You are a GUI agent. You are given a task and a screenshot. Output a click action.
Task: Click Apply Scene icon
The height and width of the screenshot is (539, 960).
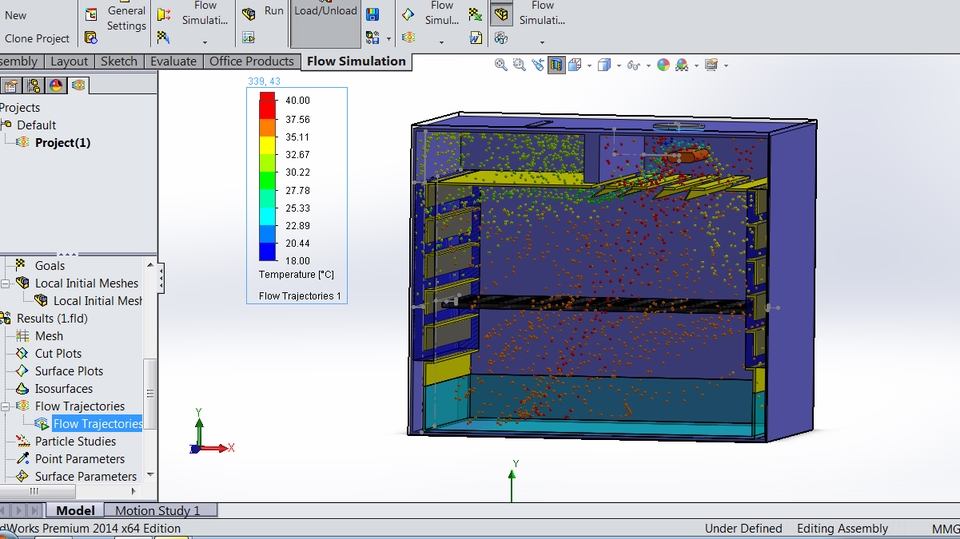[x=681, y=64]
